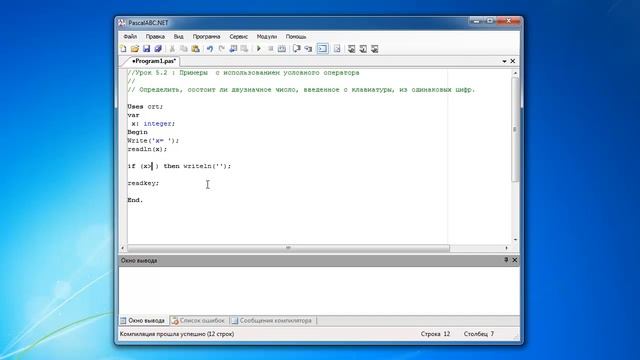The width and height of the screenshot is (640, 360).
Task: Click the step into debug icon
Action: pos(308,49)
